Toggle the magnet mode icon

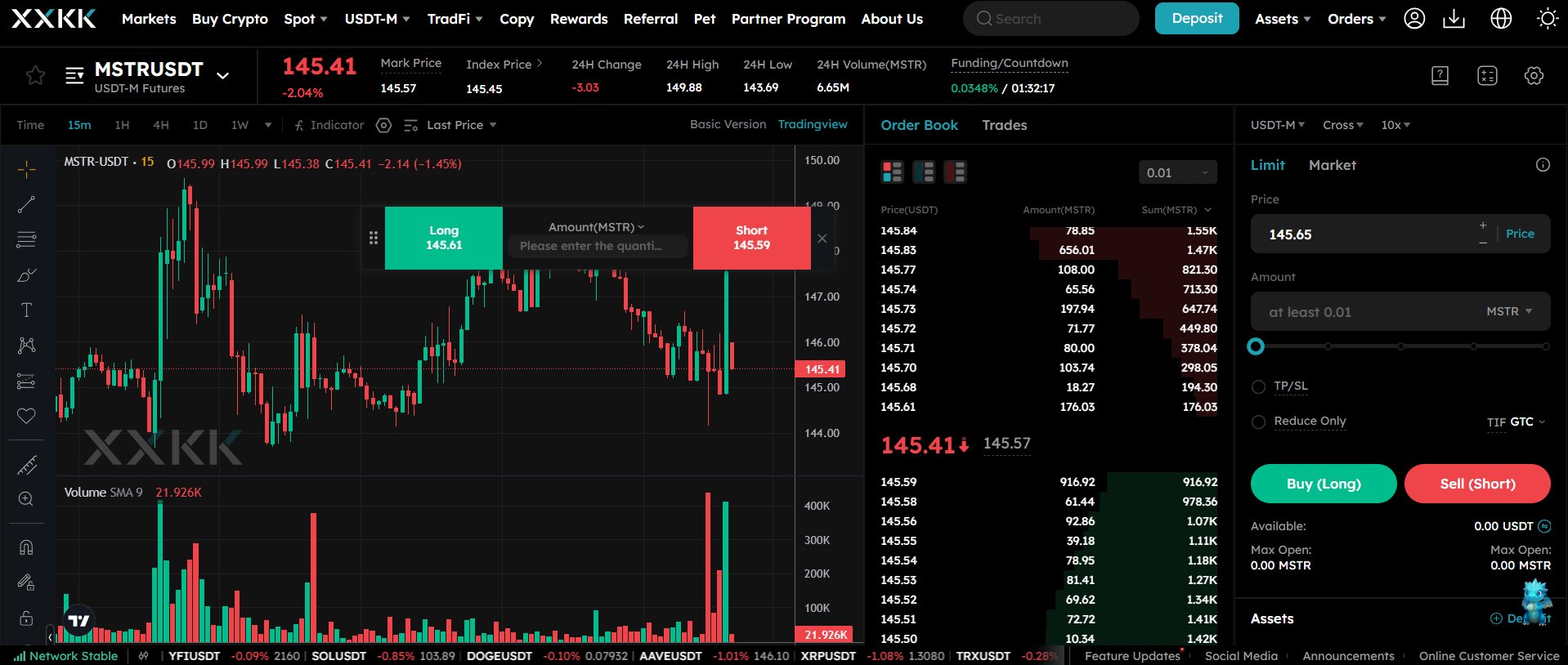(x=26, y=547)
